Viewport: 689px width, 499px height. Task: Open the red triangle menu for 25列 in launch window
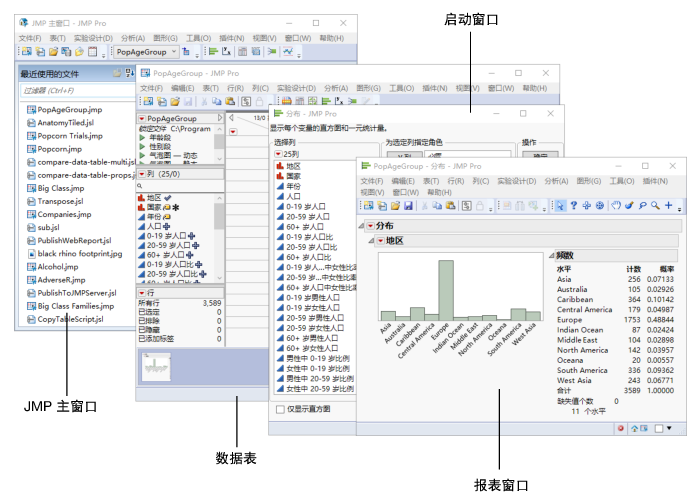(x=278, y=154)
